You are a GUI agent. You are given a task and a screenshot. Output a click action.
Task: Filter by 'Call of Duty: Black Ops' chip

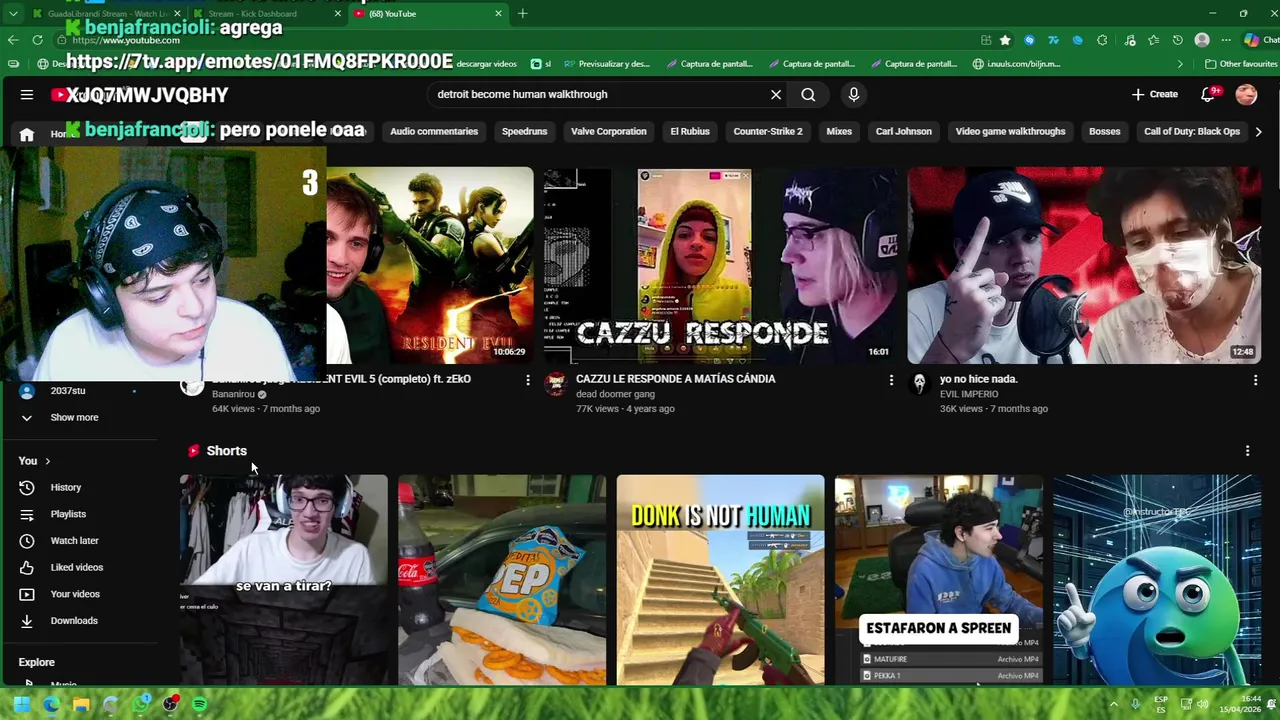pyautogui.click(x=1192, y=131)
